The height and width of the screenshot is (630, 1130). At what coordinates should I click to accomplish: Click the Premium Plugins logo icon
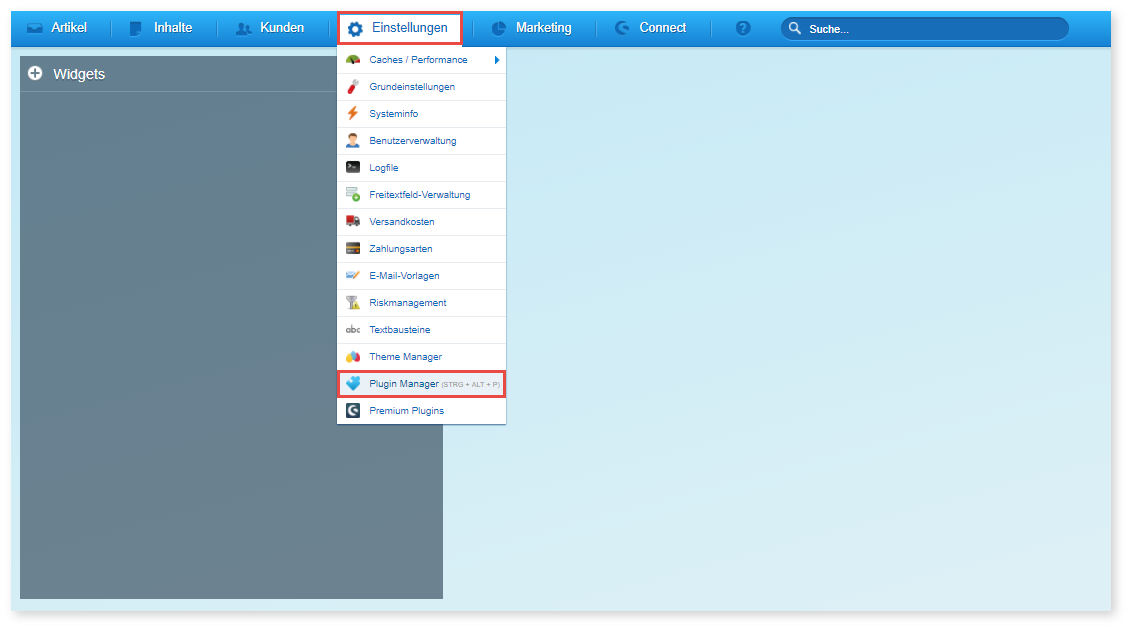[353, 411]
